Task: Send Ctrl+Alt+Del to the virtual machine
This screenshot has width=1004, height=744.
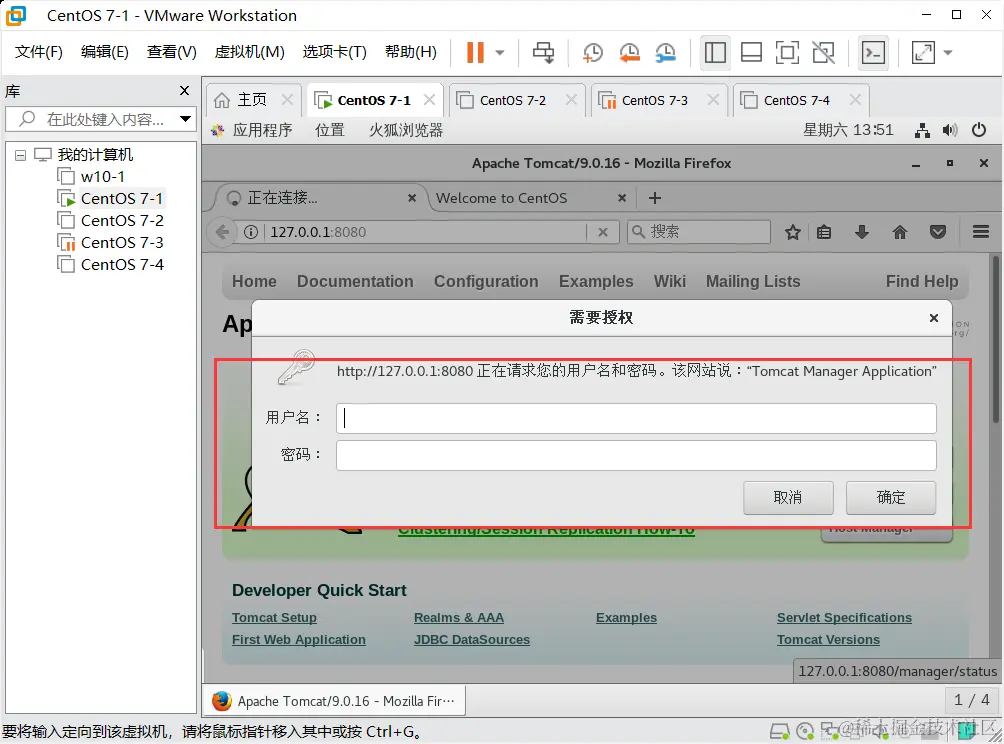Action: click(x=544, y=53)
